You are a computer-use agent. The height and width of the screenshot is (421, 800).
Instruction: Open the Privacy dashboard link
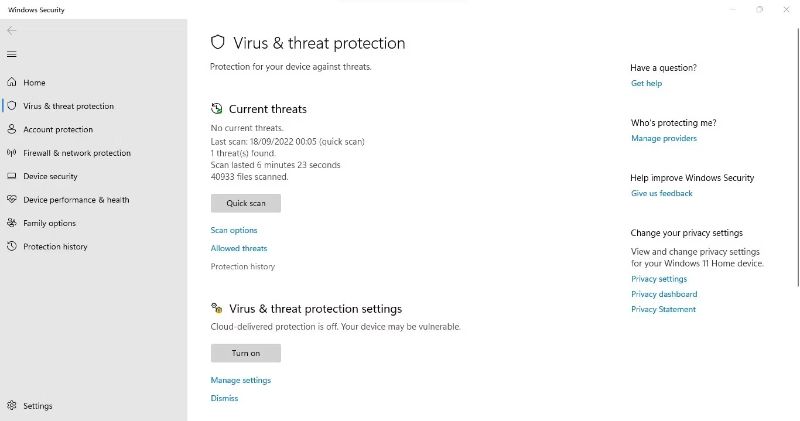[664, 294]
